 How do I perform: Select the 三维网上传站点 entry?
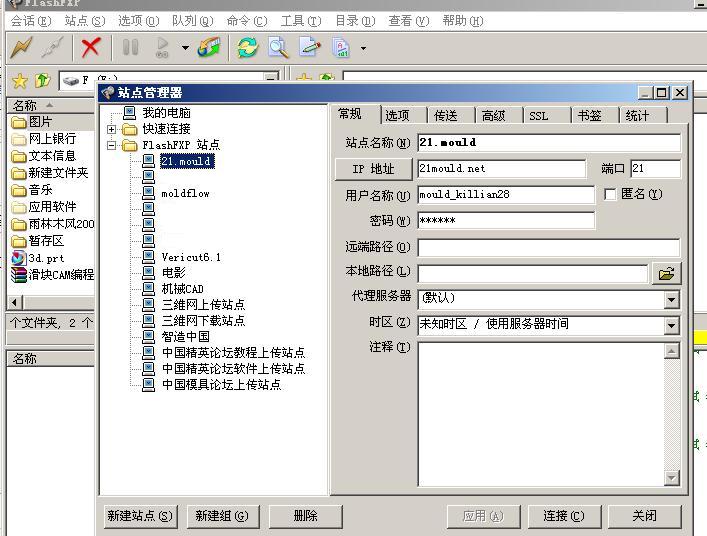click(203, 304)
